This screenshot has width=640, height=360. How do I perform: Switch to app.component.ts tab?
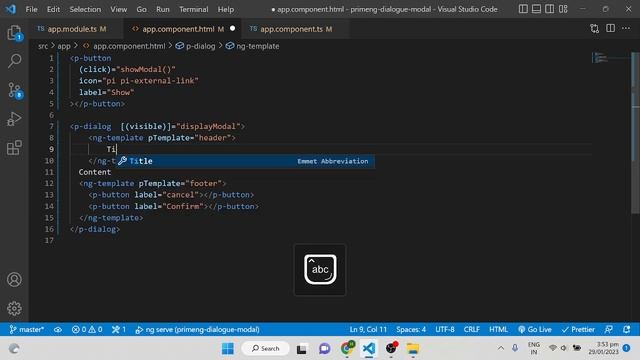point(295,29)
